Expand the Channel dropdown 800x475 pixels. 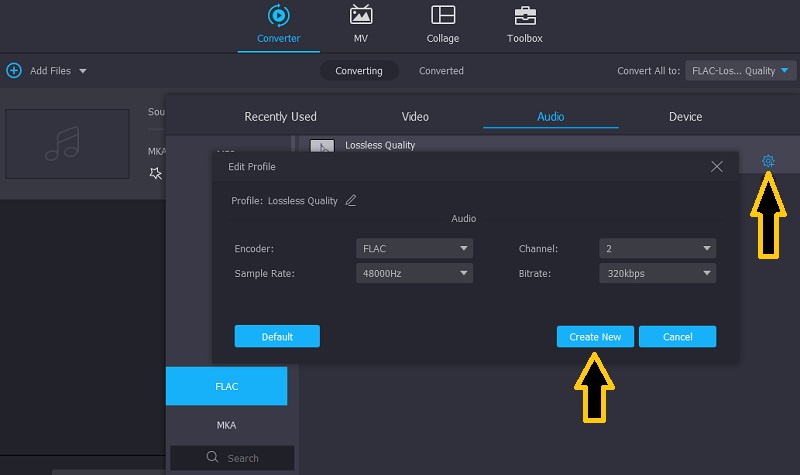[x=657, y=248]
